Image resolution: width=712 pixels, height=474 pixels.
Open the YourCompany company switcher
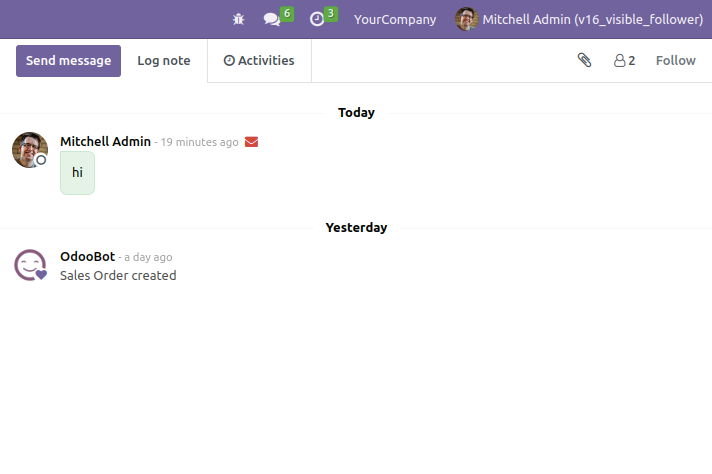point(395,20)
